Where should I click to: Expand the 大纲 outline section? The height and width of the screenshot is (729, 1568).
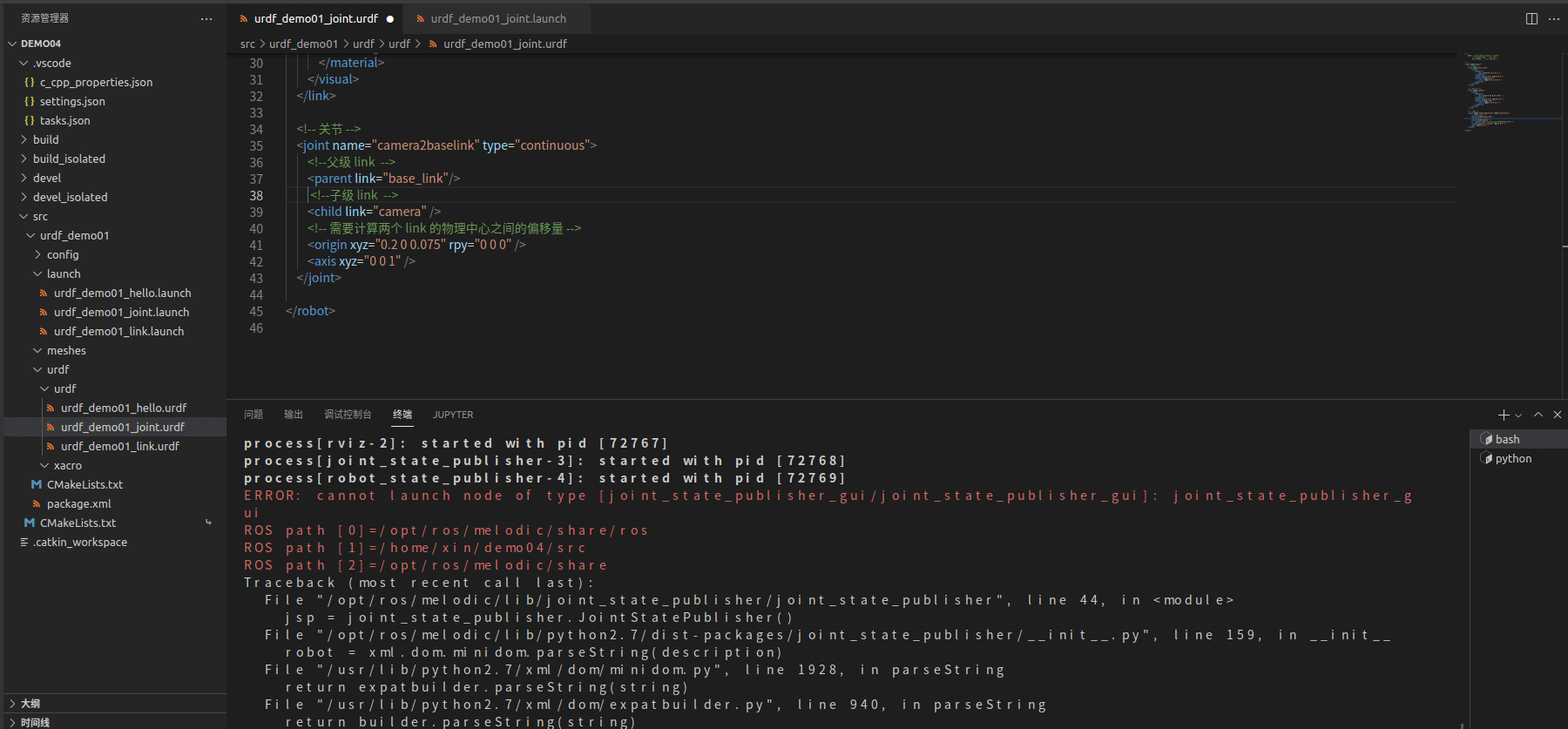(113, 703)
